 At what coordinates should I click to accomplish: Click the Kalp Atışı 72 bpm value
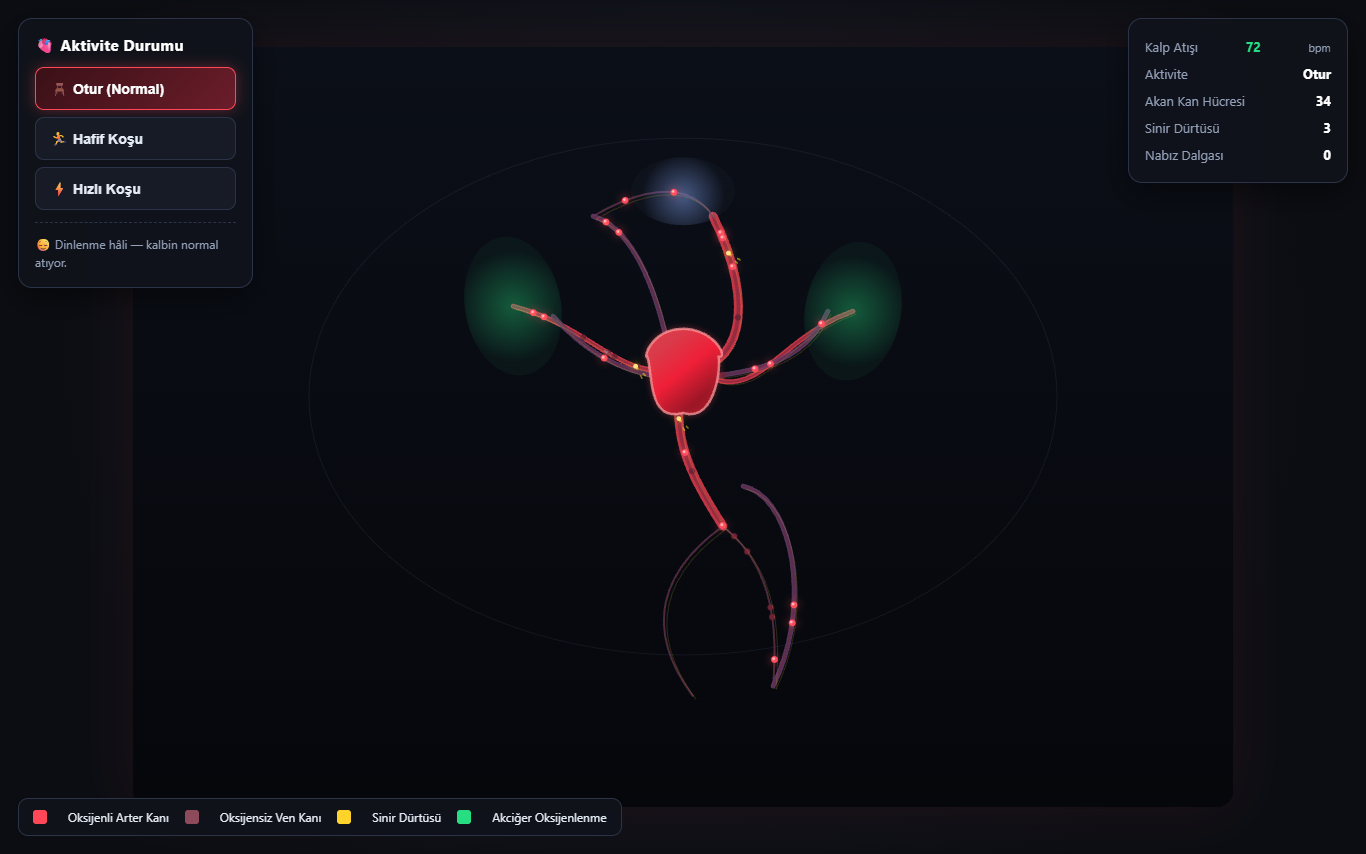click(1253, 47)
